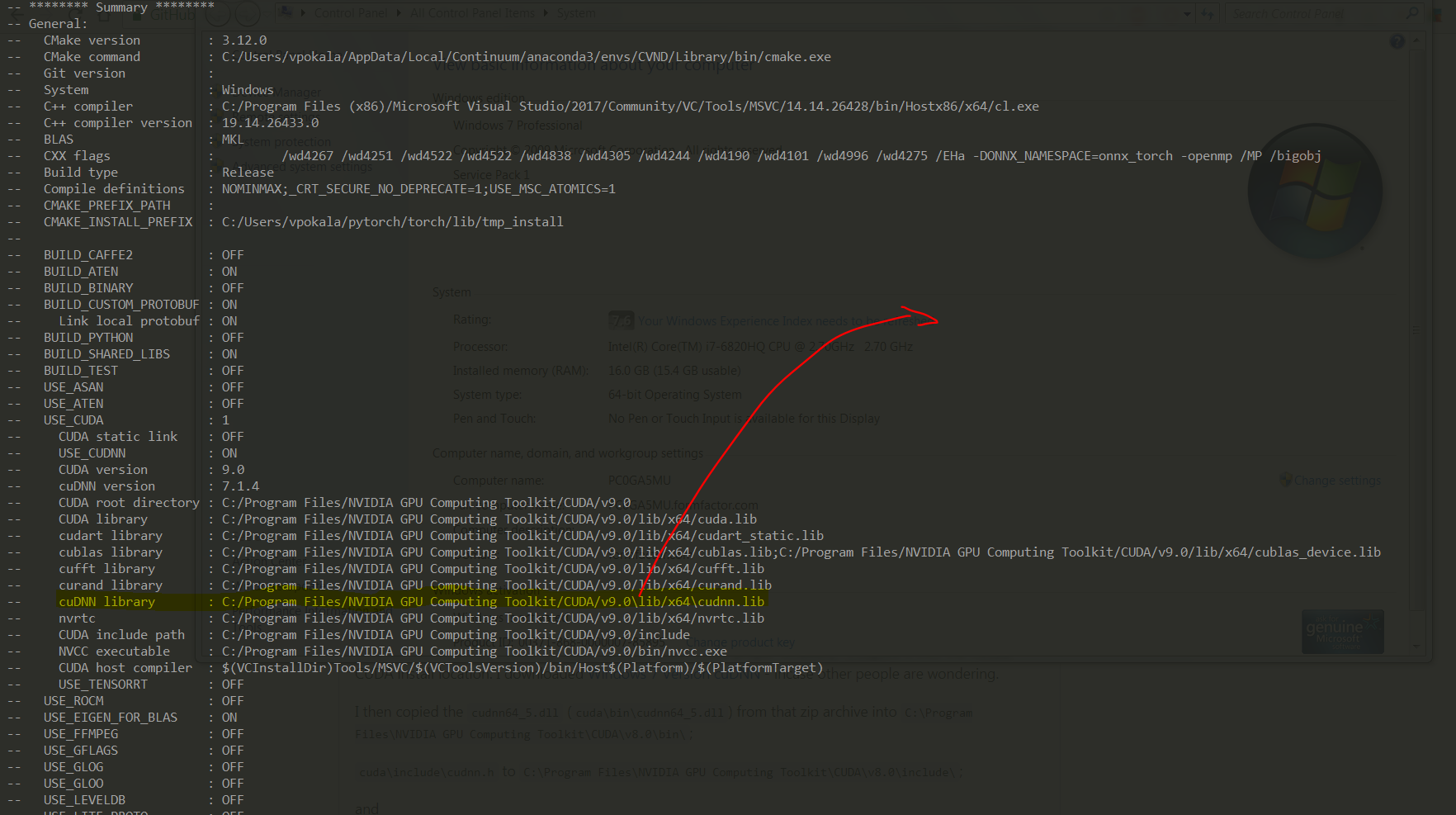Click the System icon in the address bar

[x=287, y=12]
